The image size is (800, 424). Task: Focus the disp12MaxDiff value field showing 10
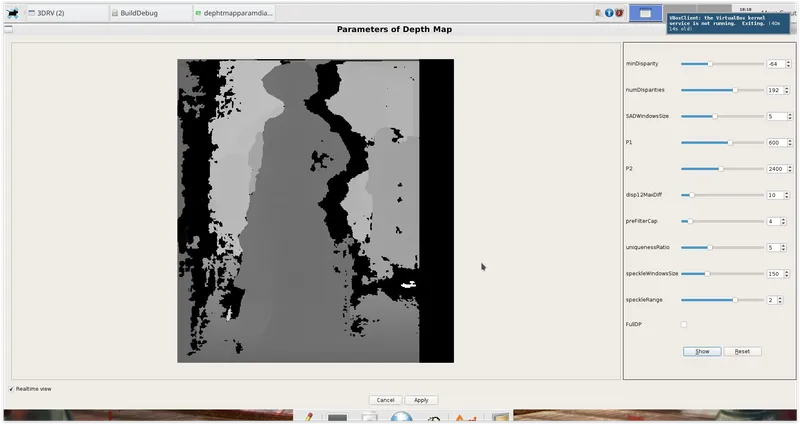click(x=774, y=195)
